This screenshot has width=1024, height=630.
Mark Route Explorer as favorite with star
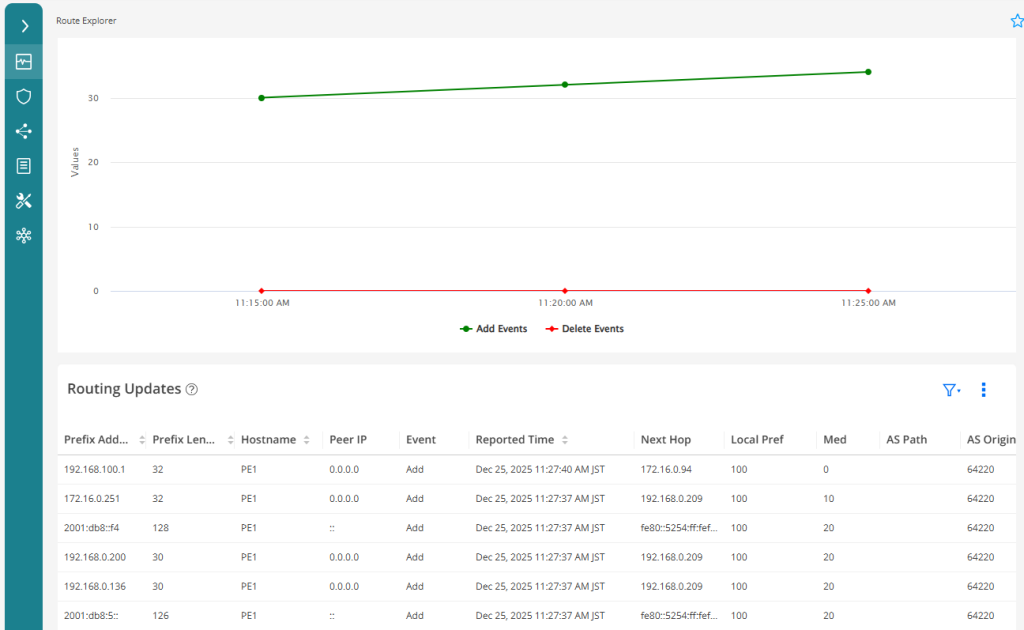[x=1016, y=21]
